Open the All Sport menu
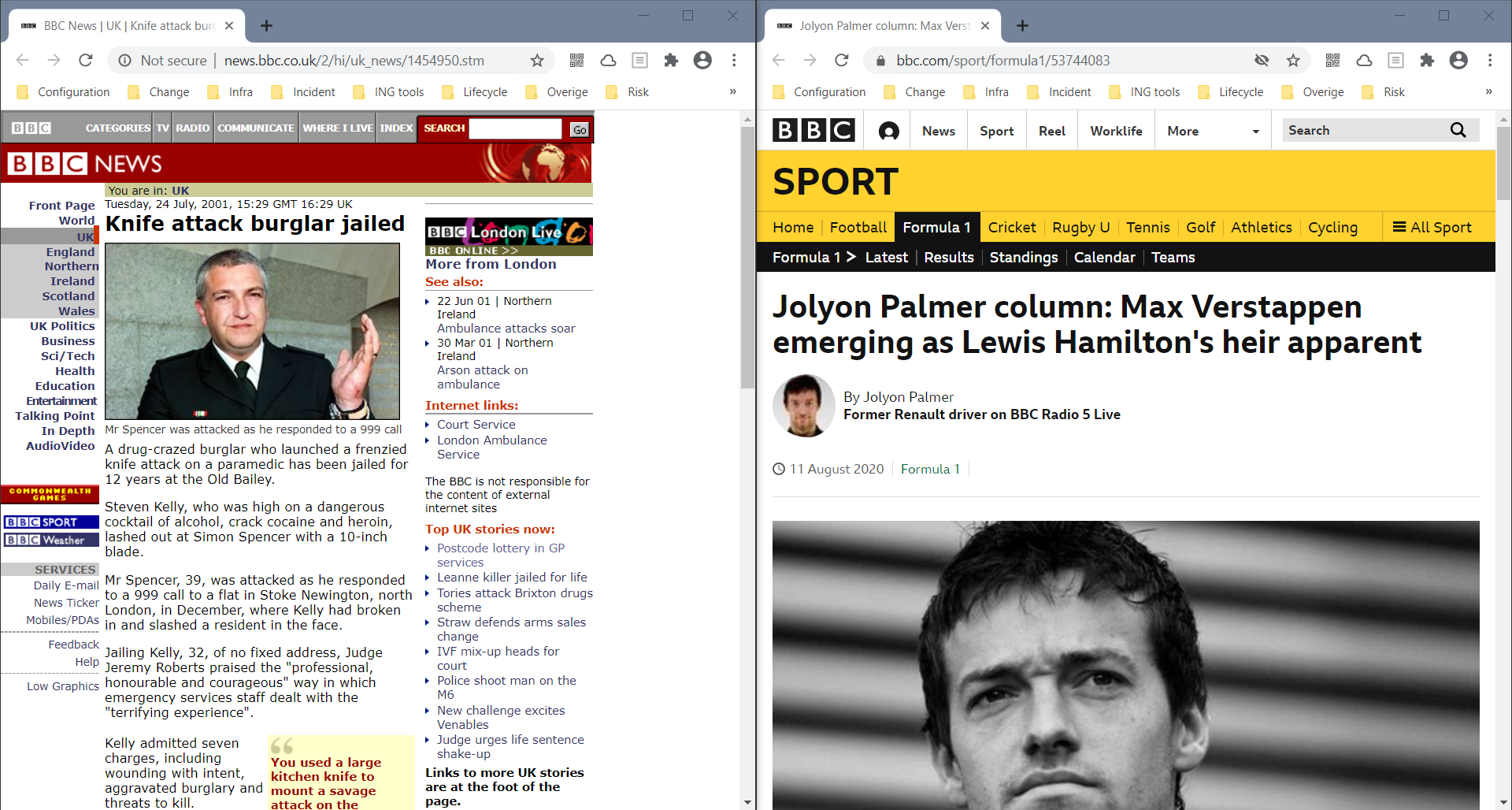This screenshot has width=1512, height=810. click(1432, 227)
